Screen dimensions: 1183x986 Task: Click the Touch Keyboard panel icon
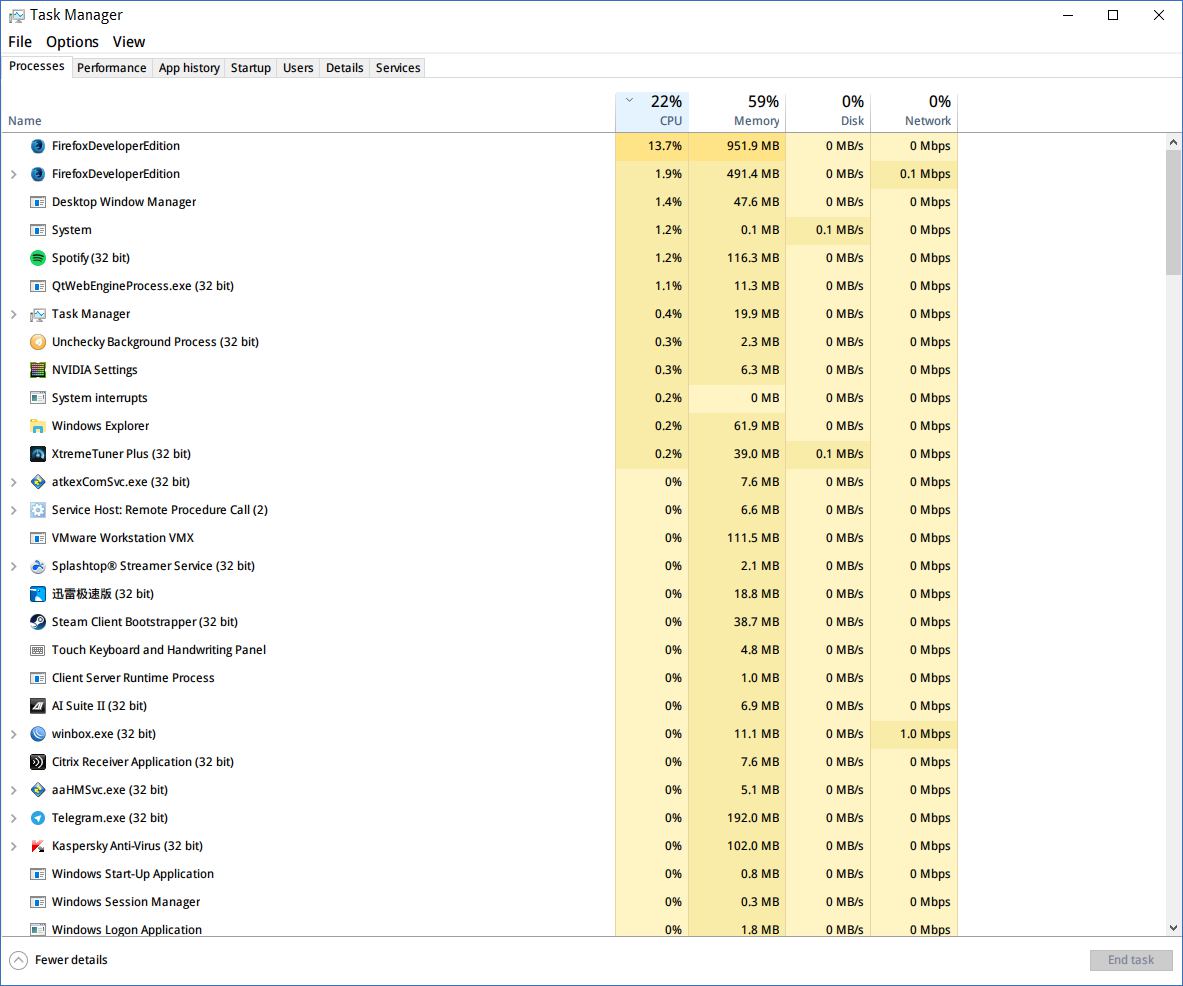38,650
